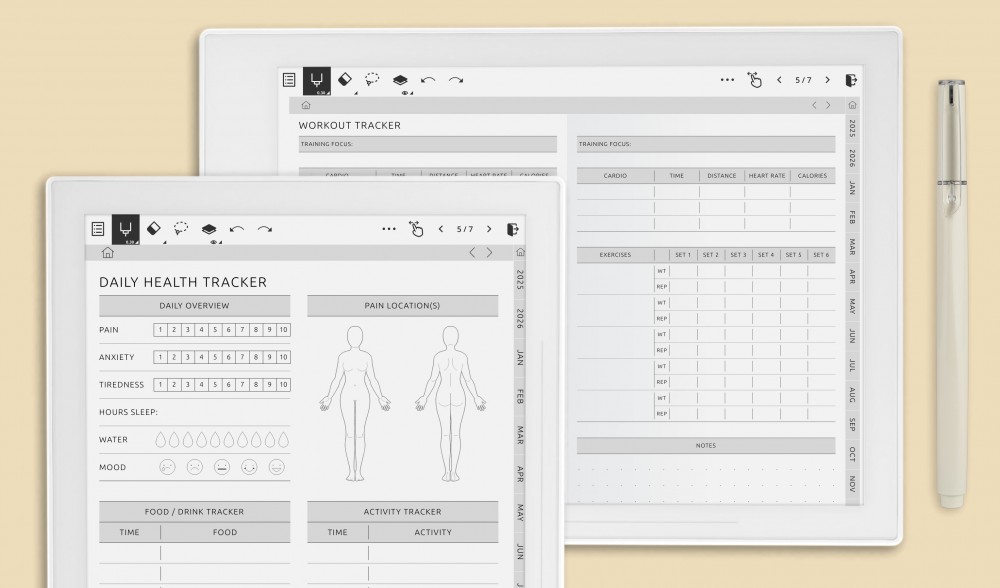The width and height of the screenshot is (1000, 588).
Task: Pick the Lasso selection tool
Action: (x=180, y=229)
